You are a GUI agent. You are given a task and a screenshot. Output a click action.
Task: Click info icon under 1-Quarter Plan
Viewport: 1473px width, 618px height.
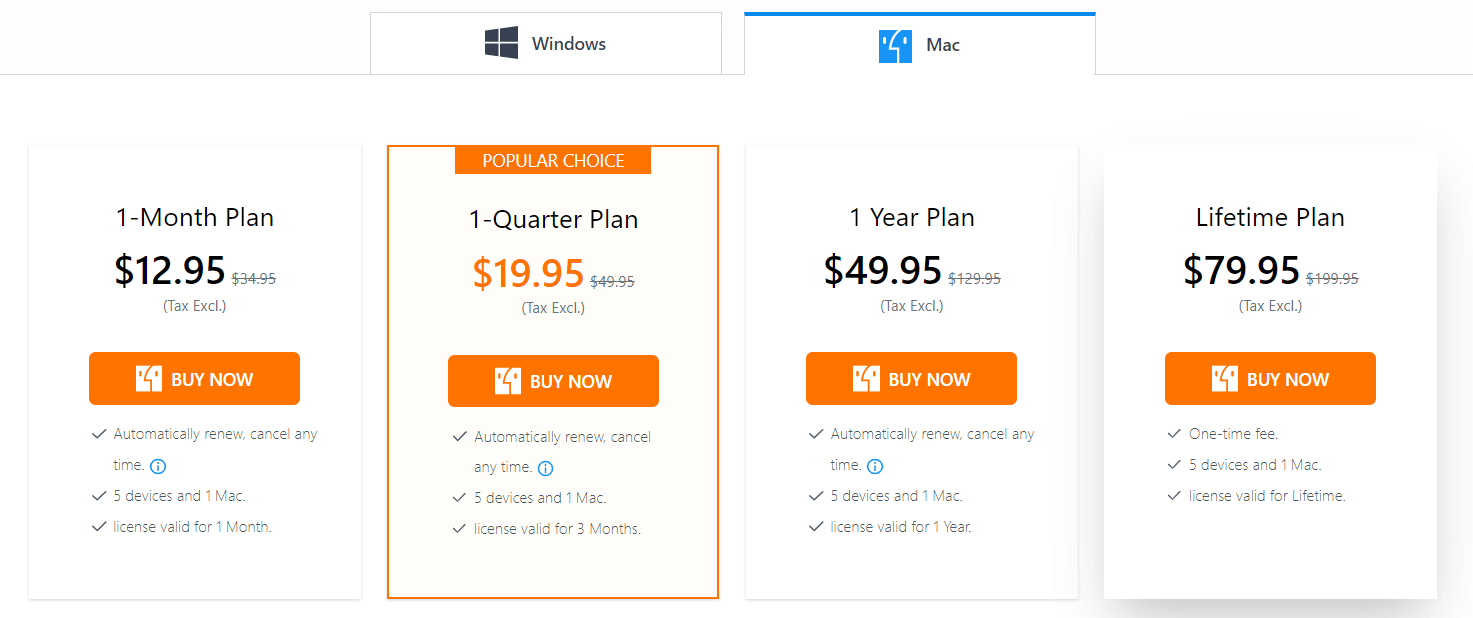[x=545, y=468]
